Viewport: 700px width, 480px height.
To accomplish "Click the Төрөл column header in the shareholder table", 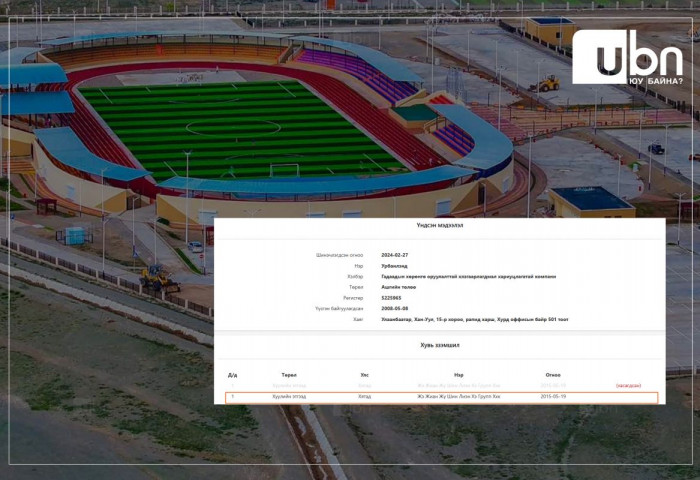I will click(289, 375).
